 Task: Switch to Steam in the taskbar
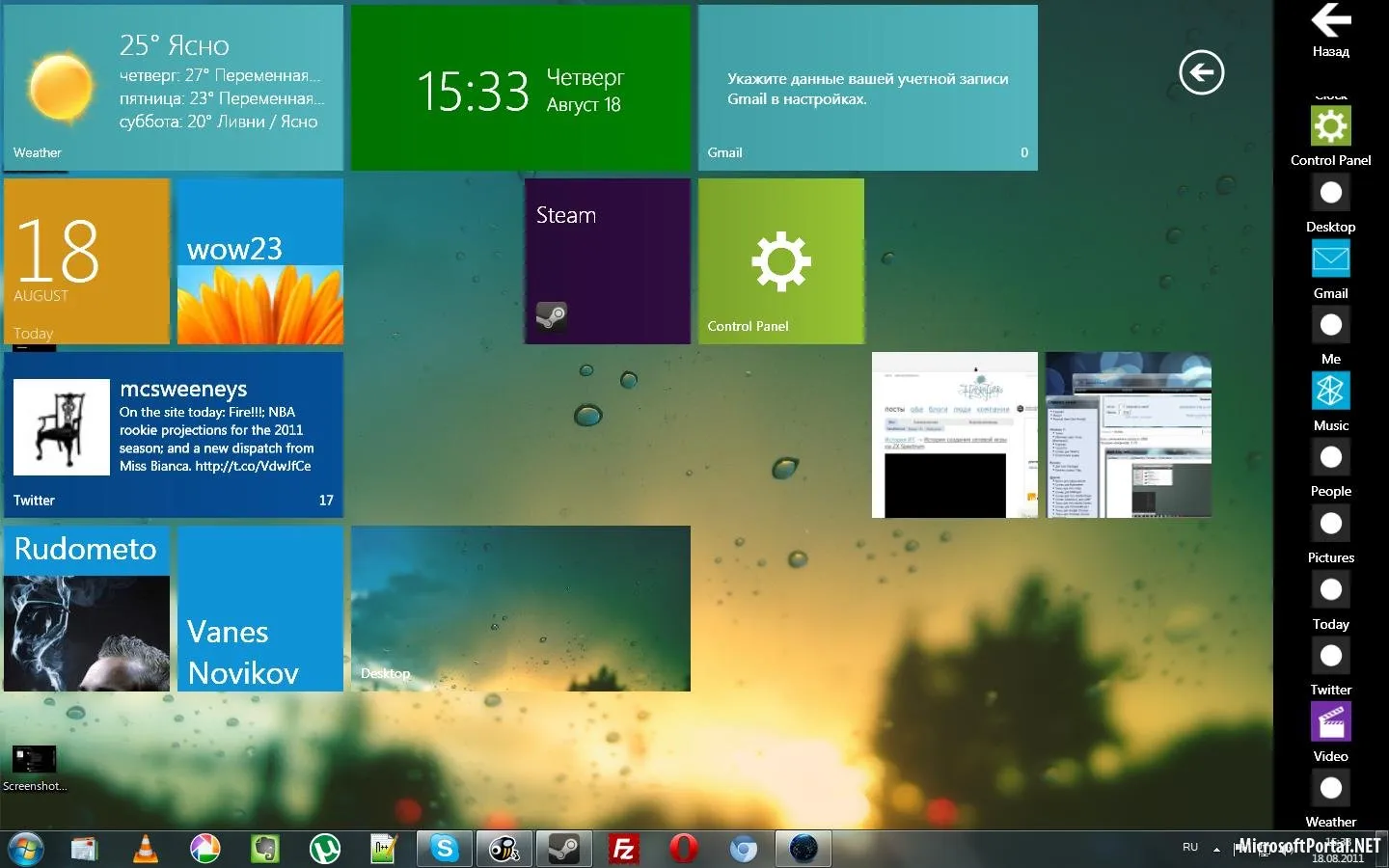click(x=564, y=849)
